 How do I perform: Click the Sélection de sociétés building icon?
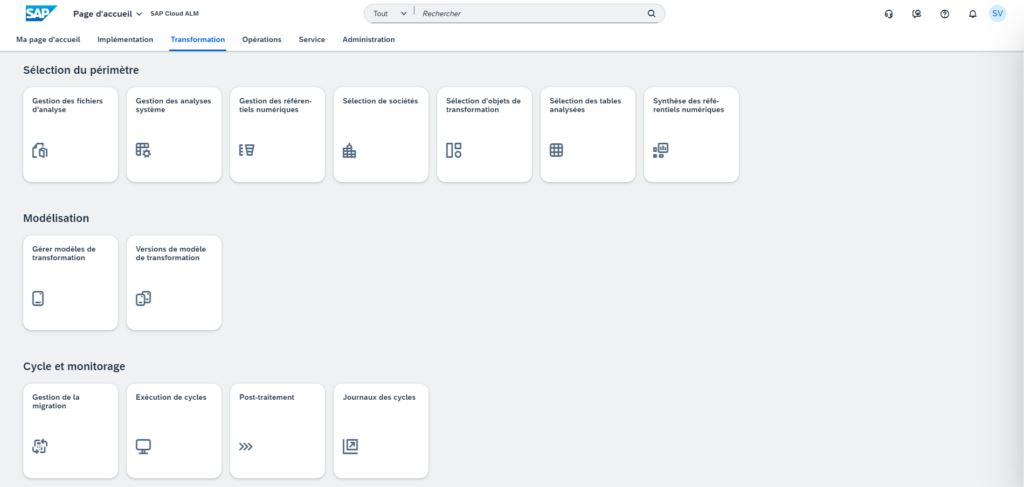point(349,151)
